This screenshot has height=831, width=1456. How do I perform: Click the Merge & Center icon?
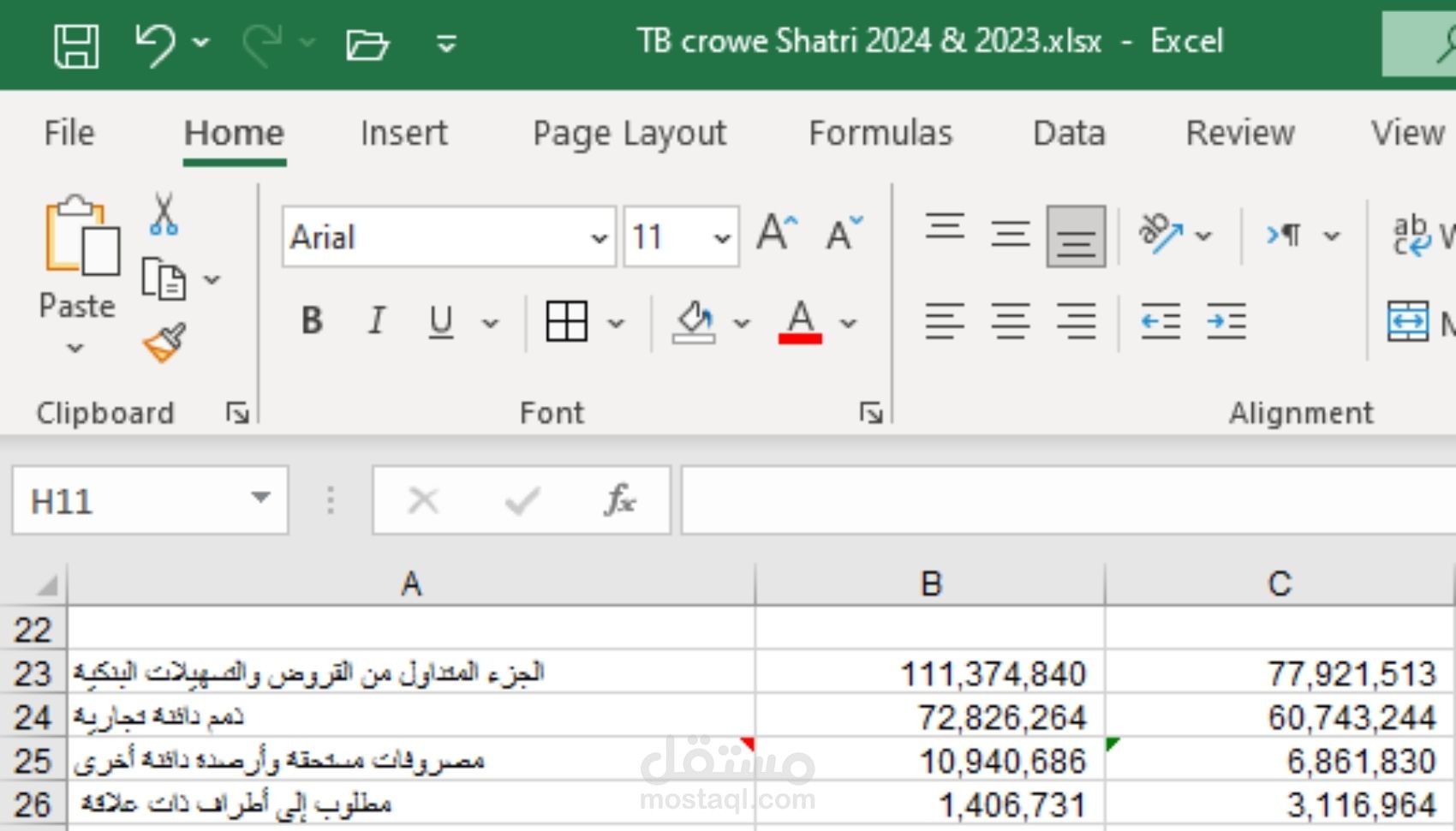pos(1408,322)
